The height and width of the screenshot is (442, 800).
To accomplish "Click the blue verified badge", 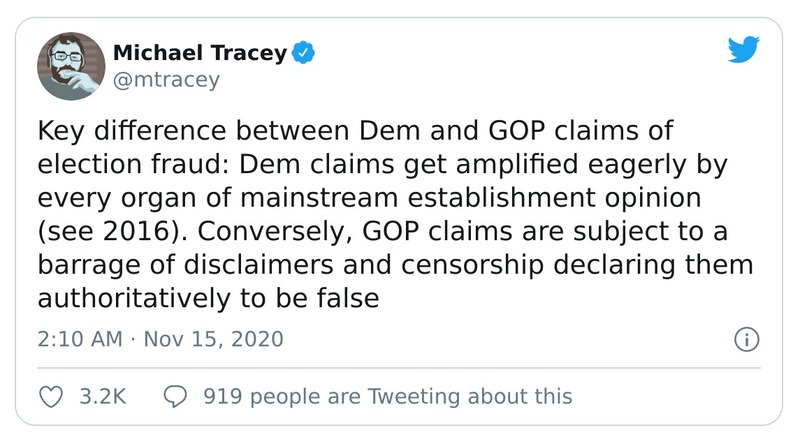I will (x=304, y=53).
